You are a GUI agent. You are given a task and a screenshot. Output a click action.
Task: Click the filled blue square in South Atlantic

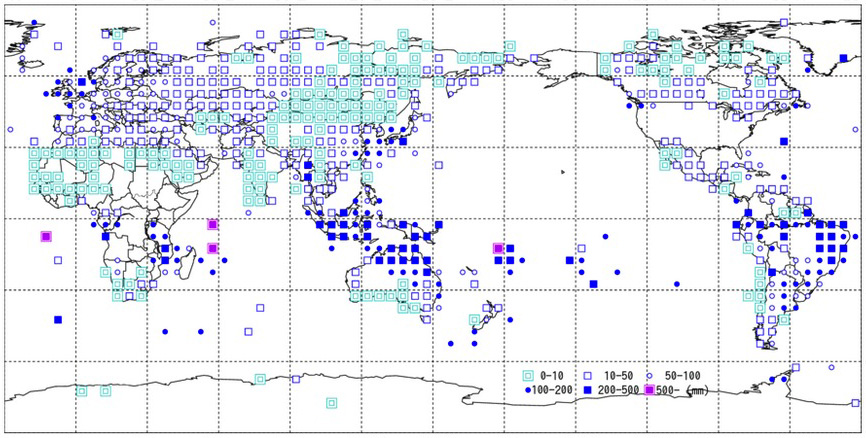(57, 320)
